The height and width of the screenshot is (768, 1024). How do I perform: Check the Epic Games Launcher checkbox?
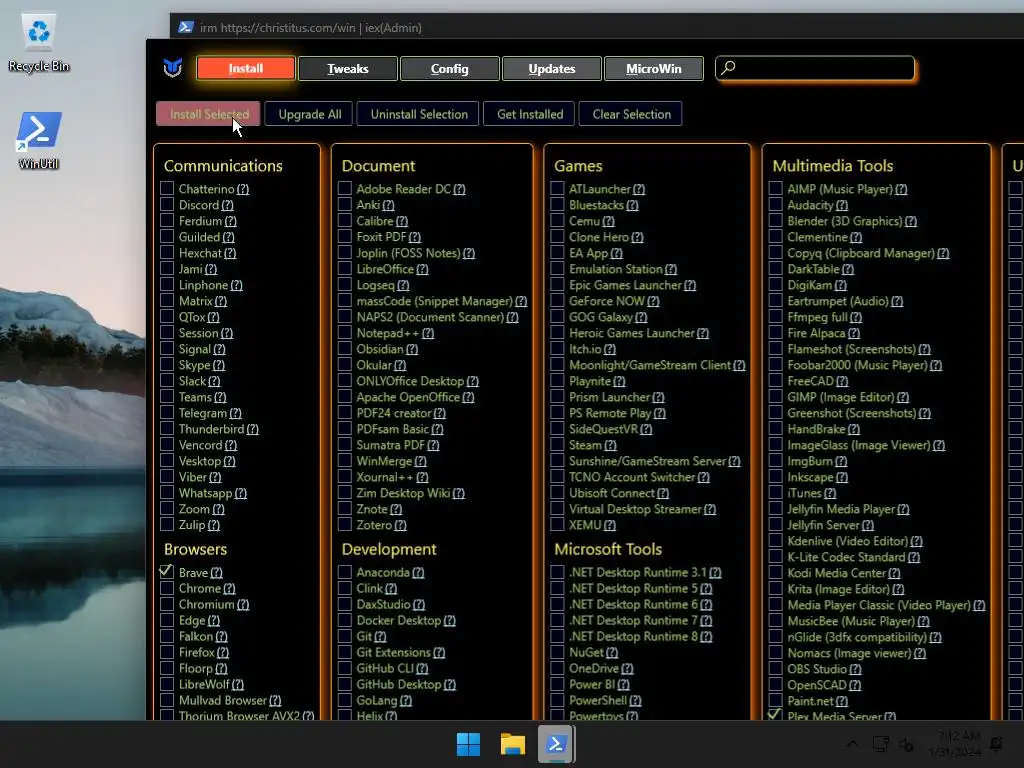(x=557, y=285)
